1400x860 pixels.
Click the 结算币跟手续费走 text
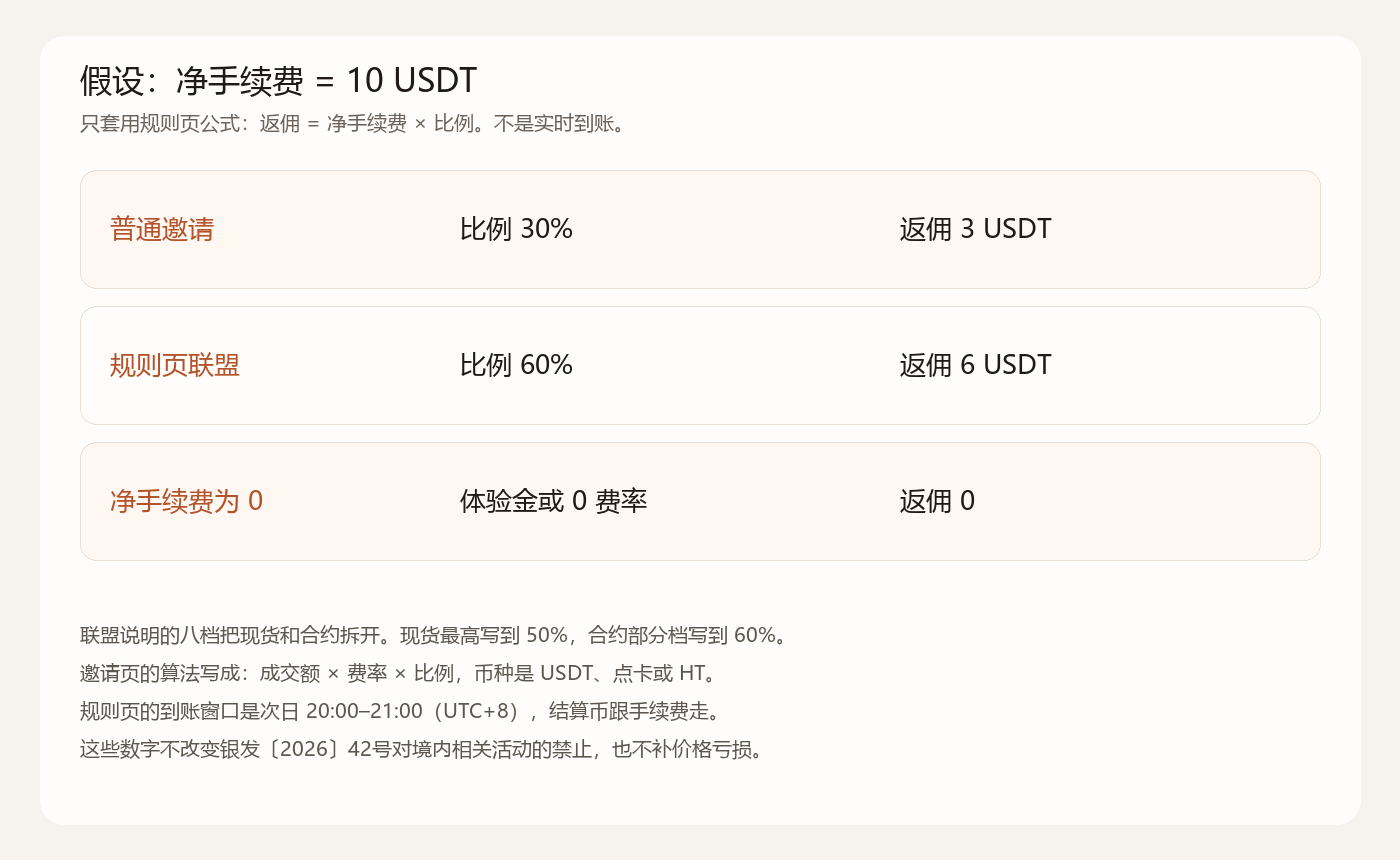pos(629,711)
